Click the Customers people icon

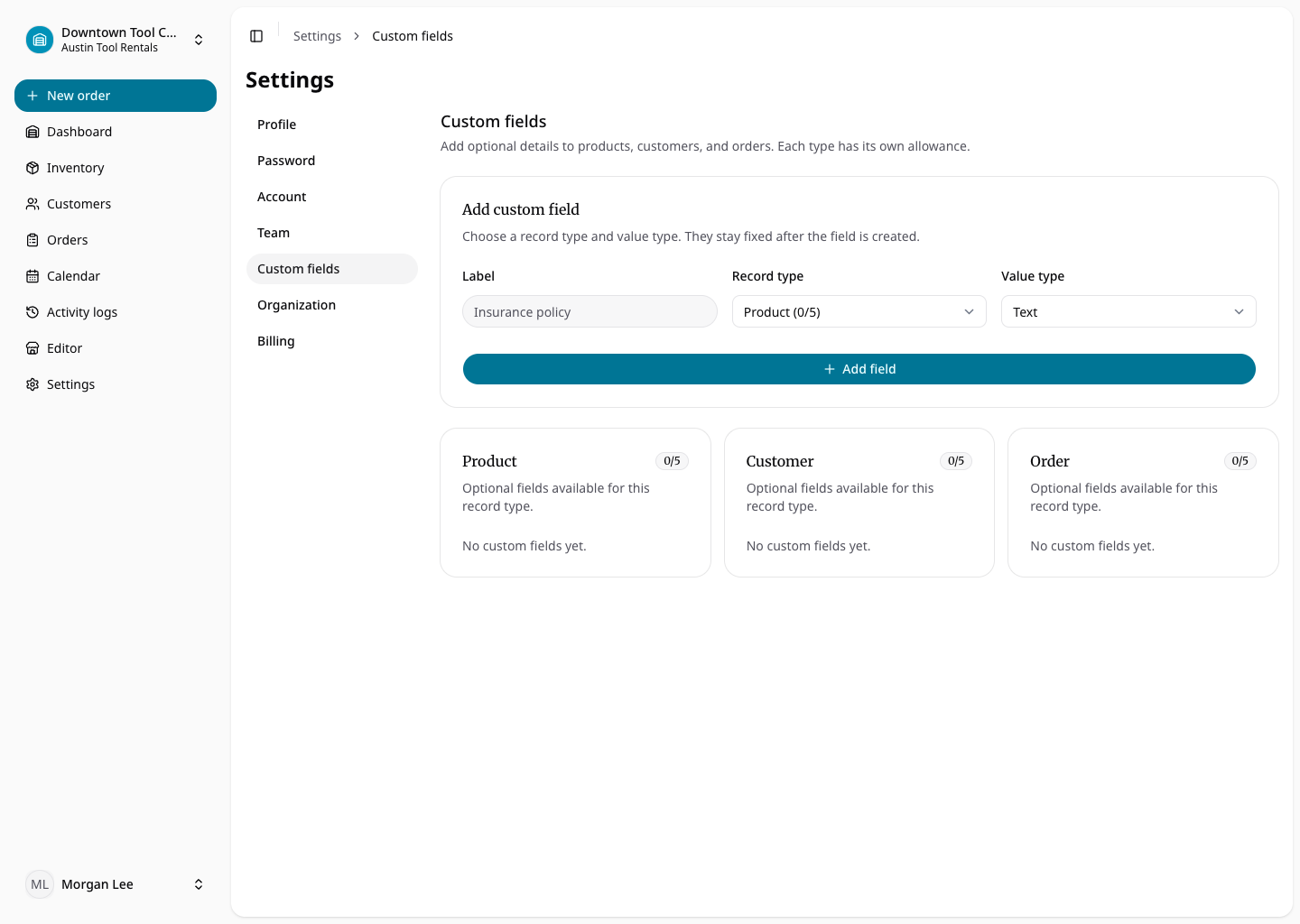pos(32,204)
